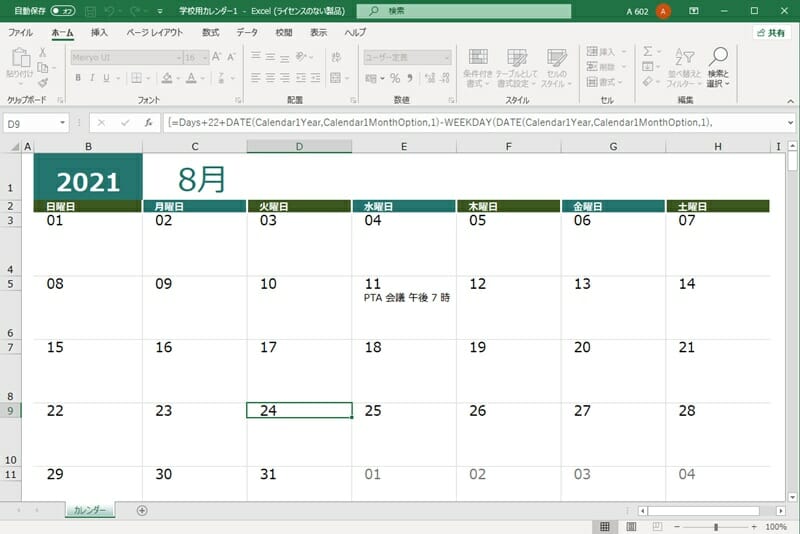
Task: Toggle the 自動保存 AutoSave switch
Action: [63, 11]
